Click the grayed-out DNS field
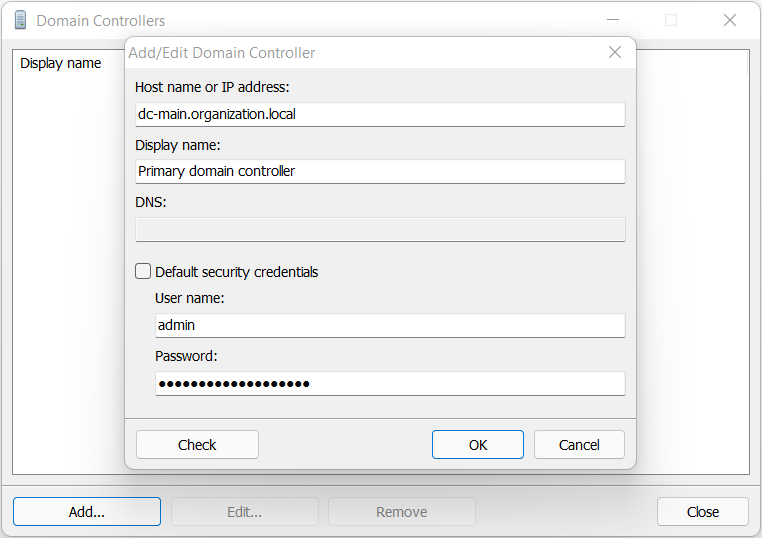Image resolution: width=762 pixels, height=538 pixels. point(380,229)
